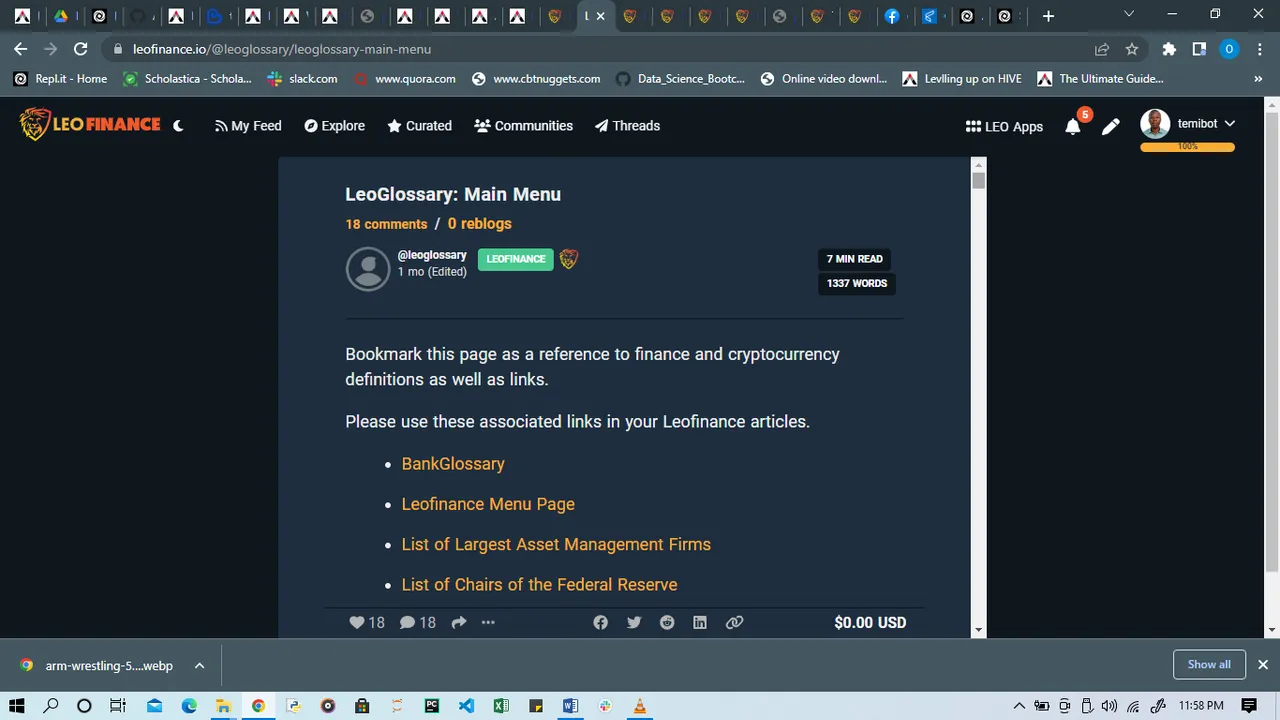This screenshot has width=1280, height=720.
Task: Switch to the Google Drive browser tab
Action: (x=61, y=16)
